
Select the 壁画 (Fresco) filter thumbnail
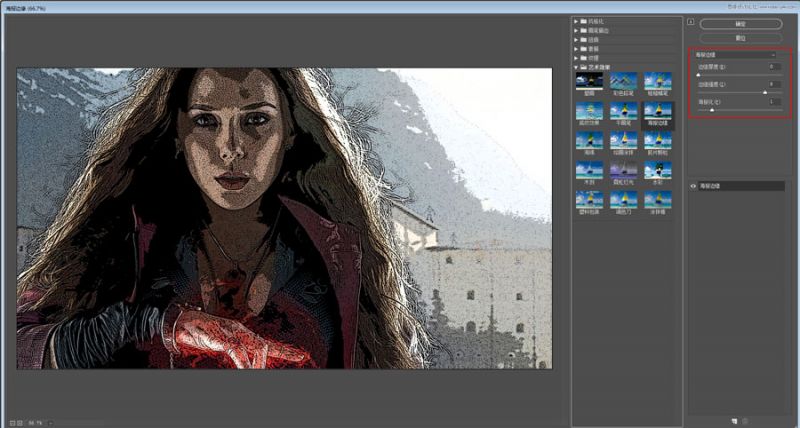point(588,81)
